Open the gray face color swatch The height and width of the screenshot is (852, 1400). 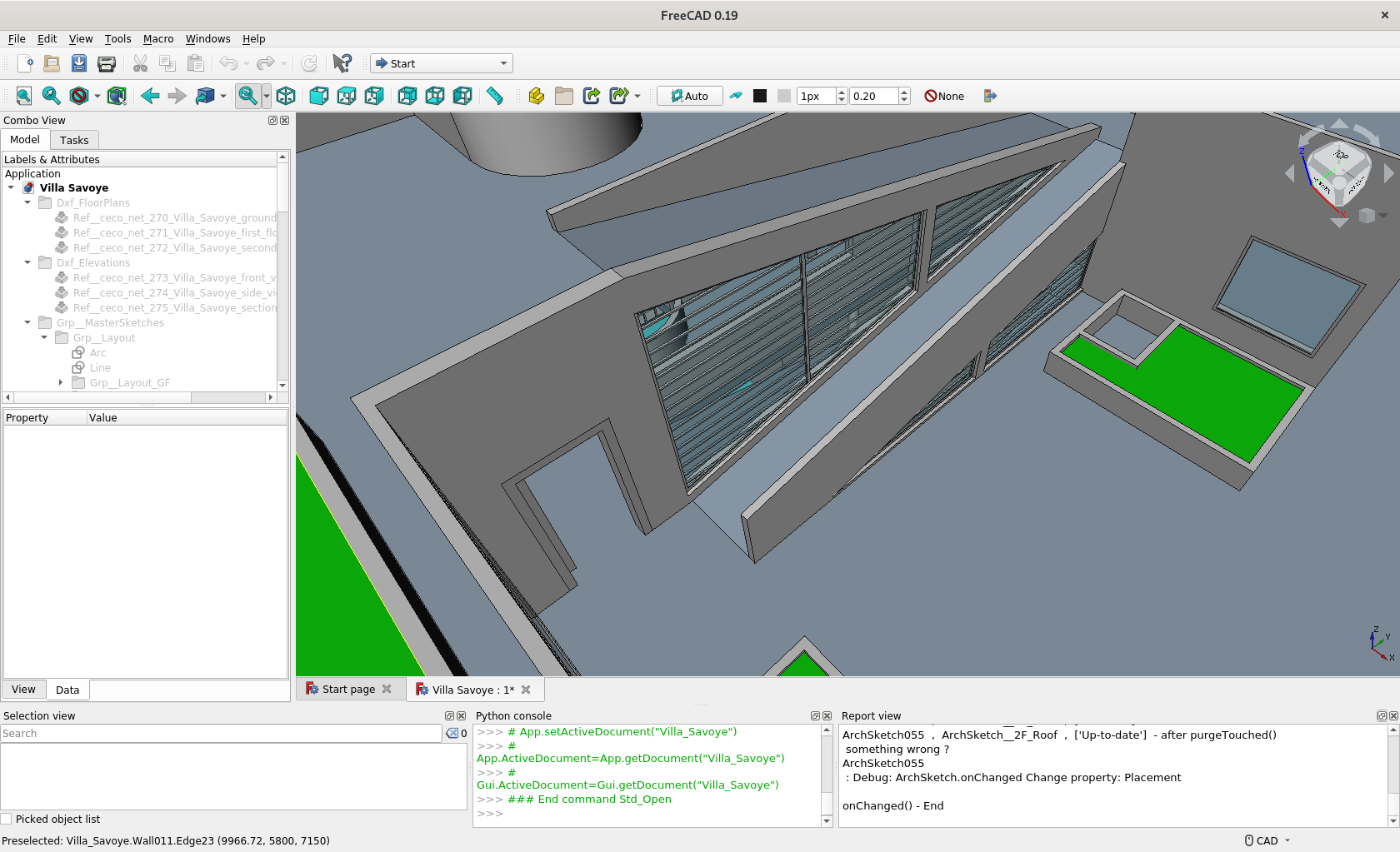click(x=784, y=96)
